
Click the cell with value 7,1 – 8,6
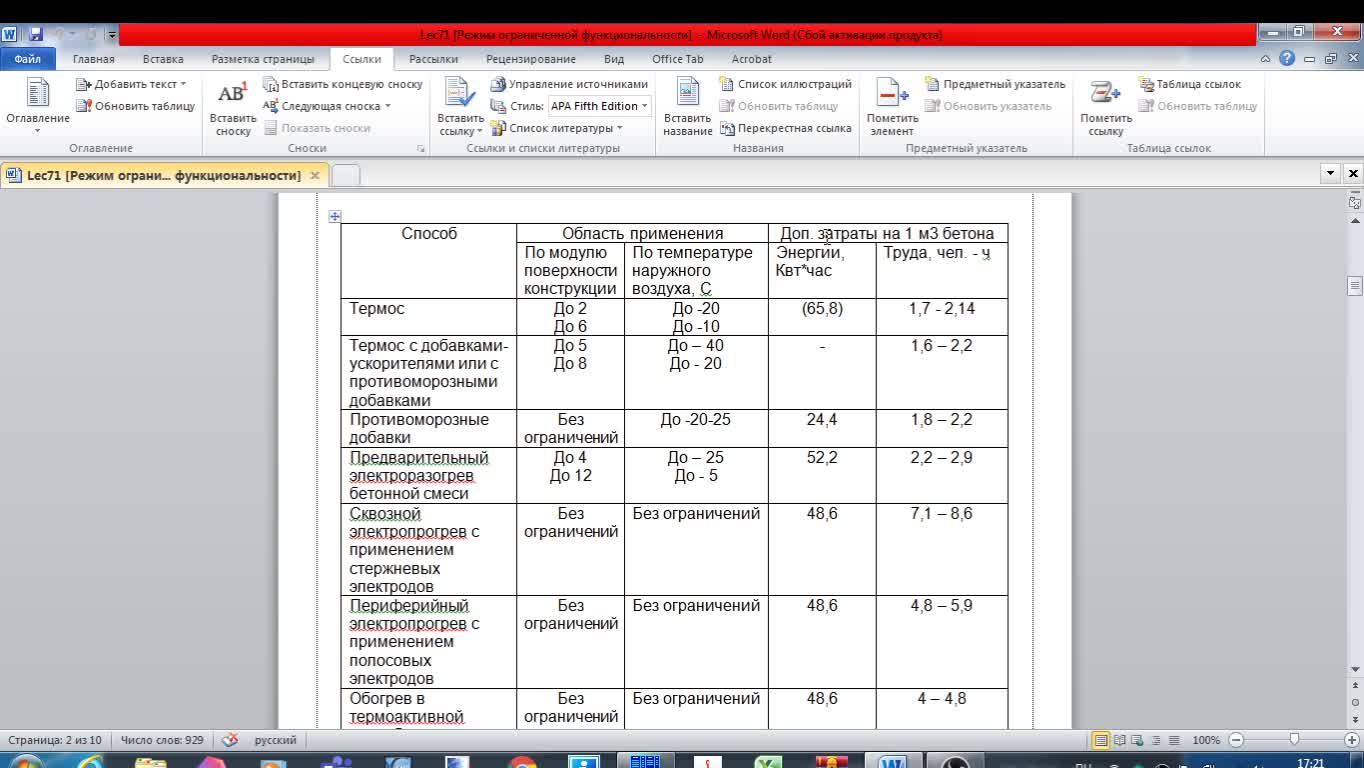pos(942,549)
